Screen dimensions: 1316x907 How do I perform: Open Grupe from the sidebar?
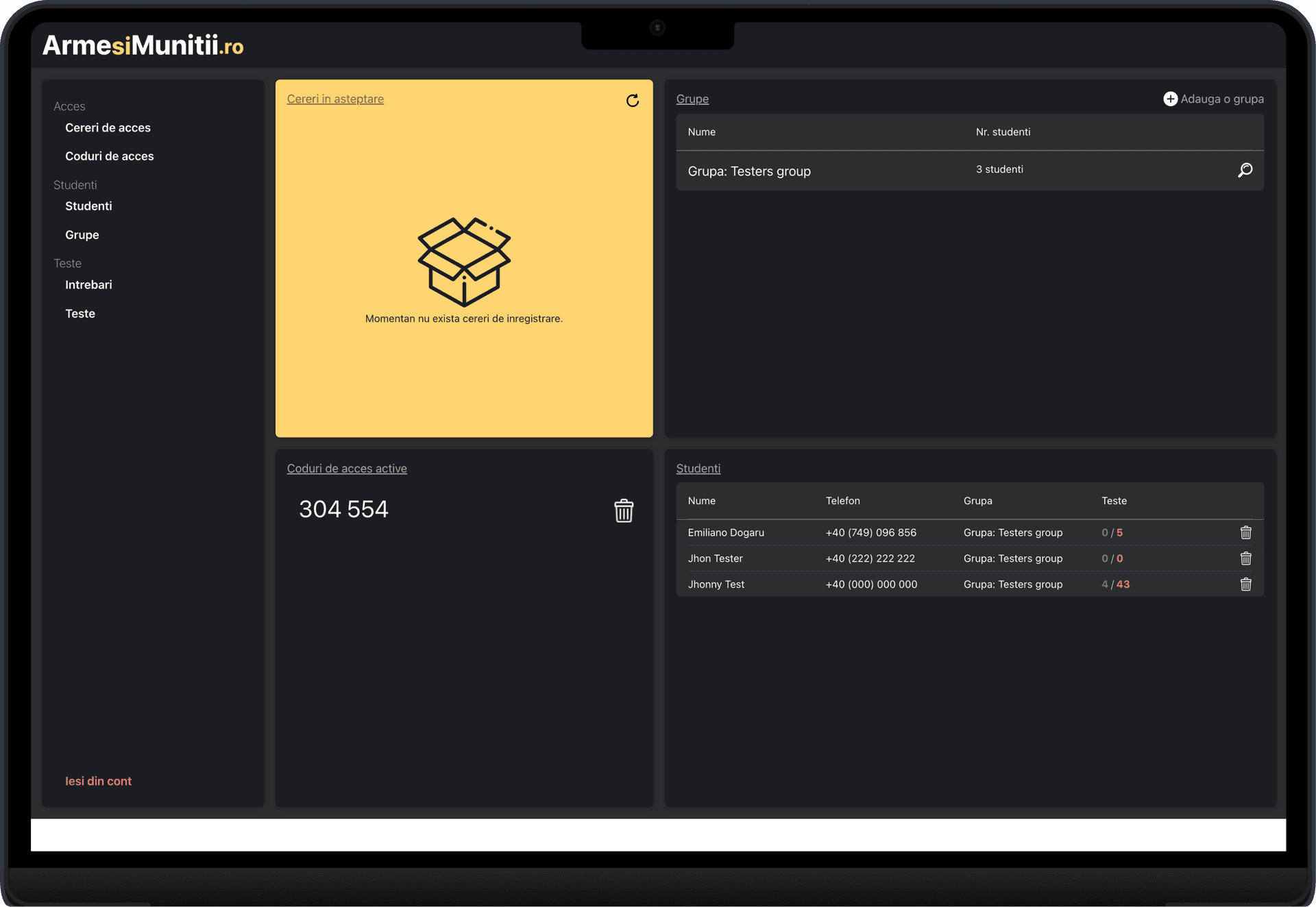tap(82, 235)
